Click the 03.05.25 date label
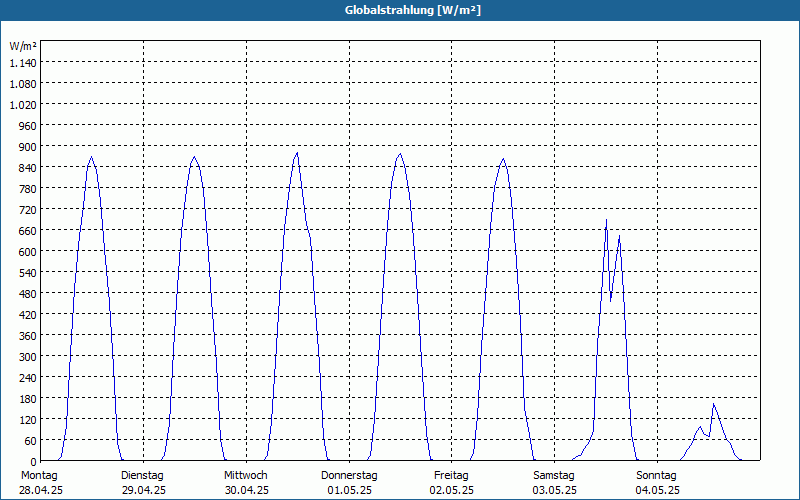Screen dimensions: 800x500 (555, 490)
